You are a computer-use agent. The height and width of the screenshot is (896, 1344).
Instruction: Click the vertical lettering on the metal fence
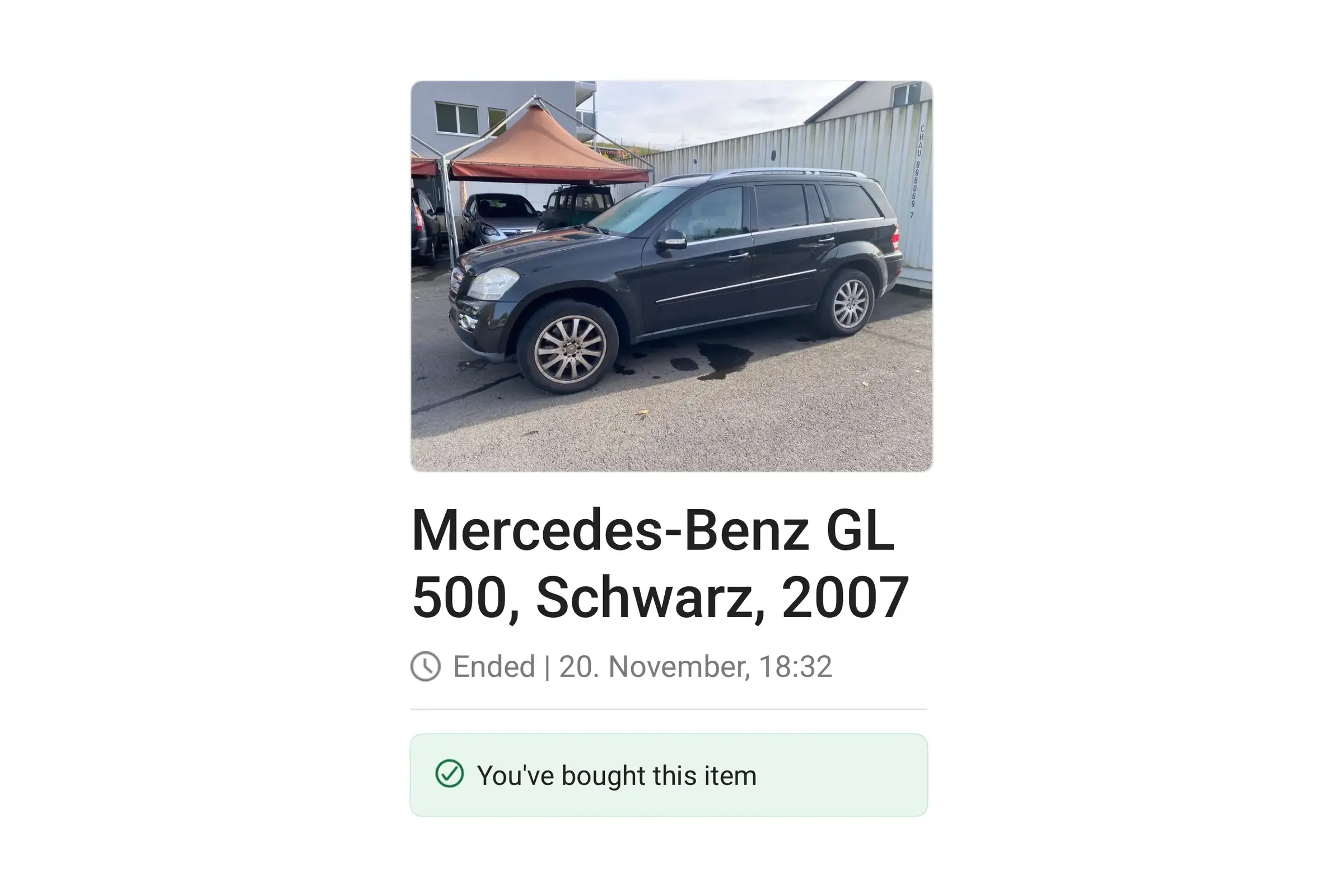pyautogui.click(x=916, y=171)
